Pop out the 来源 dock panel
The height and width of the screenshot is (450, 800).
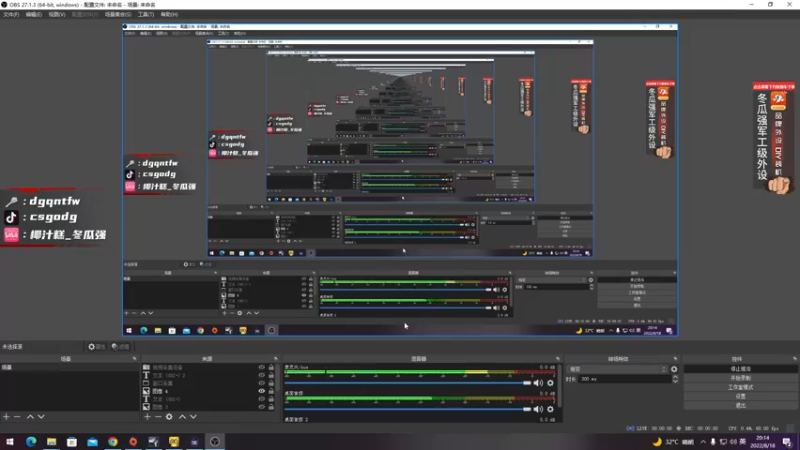coord(276,359)
